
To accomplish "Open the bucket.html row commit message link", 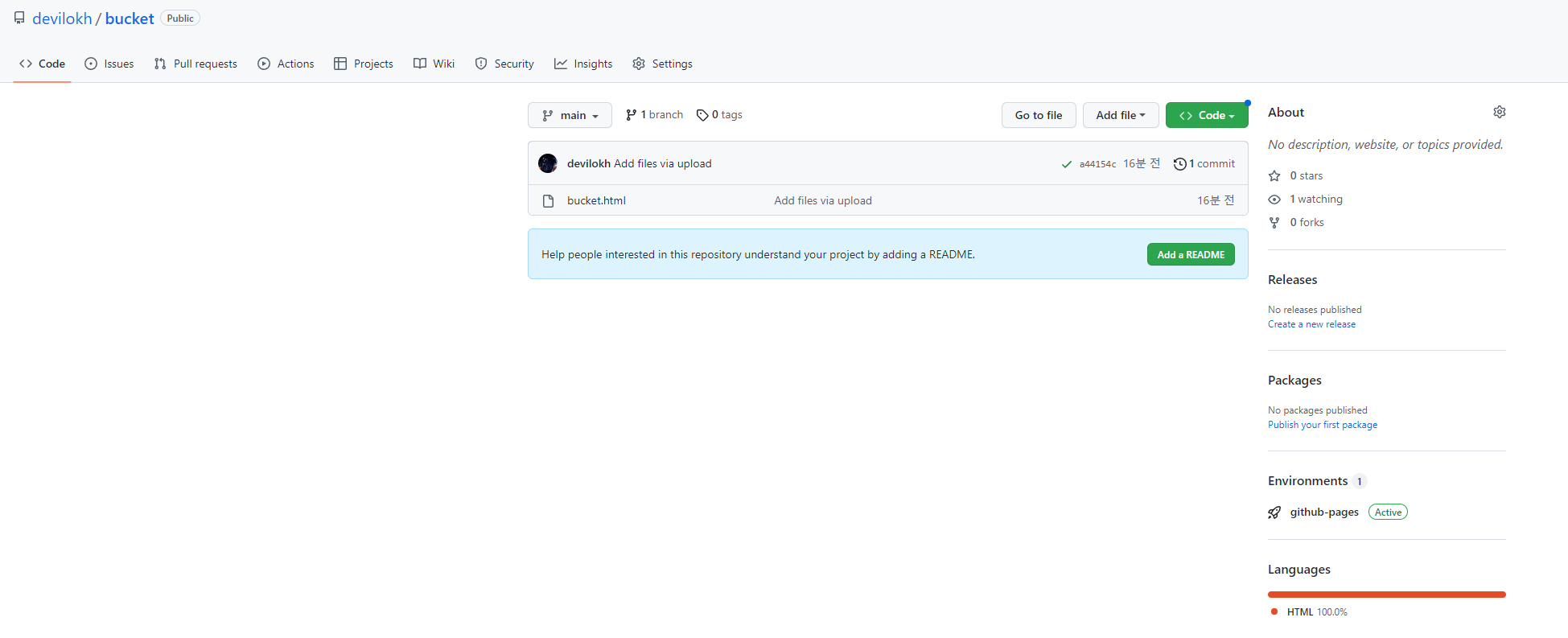I will (x=823, y=200).
